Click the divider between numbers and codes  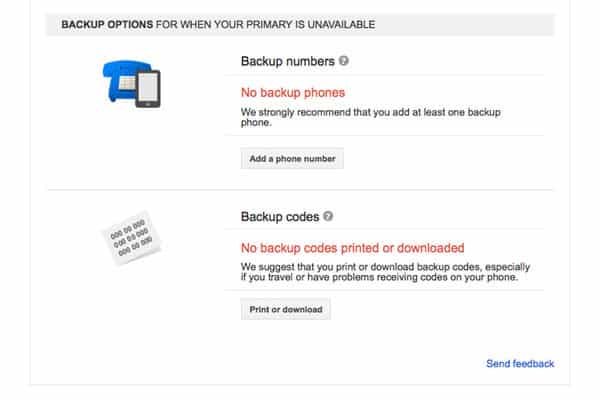300,189
